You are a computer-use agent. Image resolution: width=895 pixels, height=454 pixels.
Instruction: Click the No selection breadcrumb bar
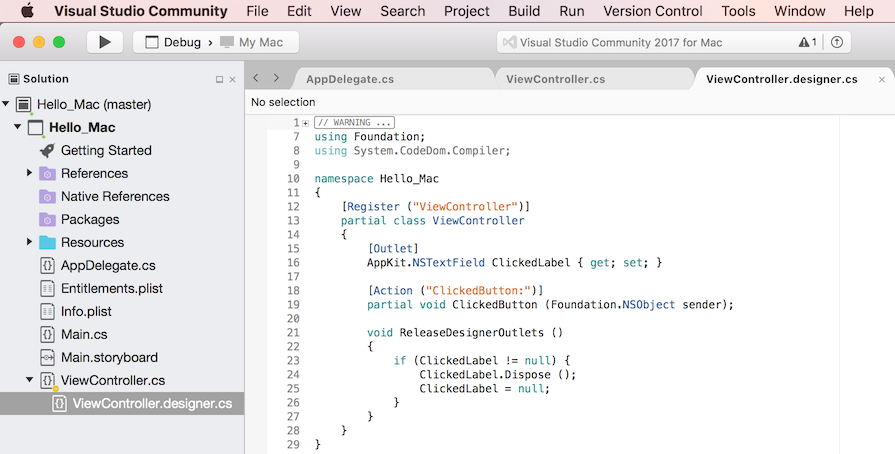[x=283, y=102]
